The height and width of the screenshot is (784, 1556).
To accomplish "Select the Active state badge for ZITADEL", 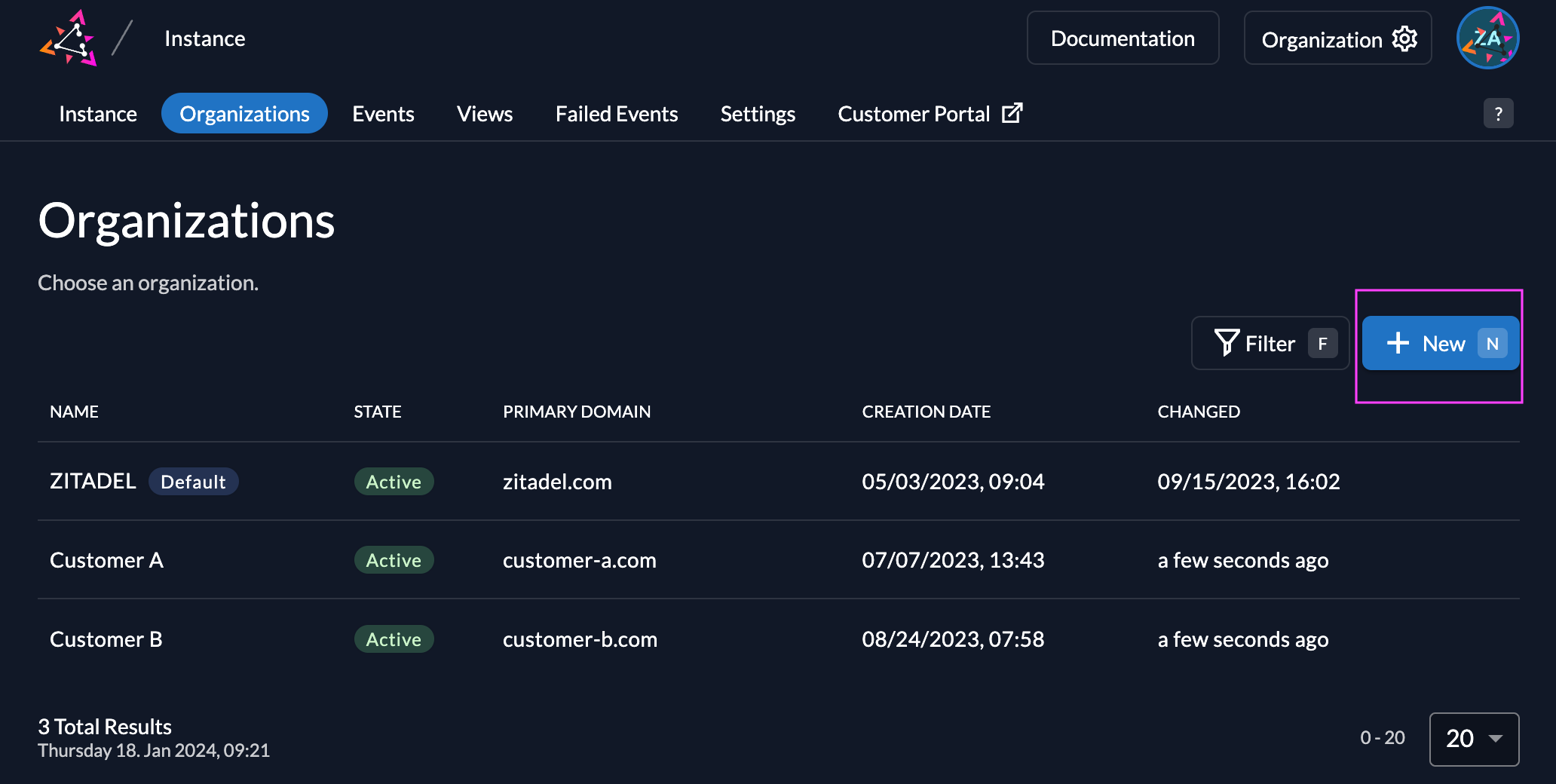I will (x=394, y=481).
